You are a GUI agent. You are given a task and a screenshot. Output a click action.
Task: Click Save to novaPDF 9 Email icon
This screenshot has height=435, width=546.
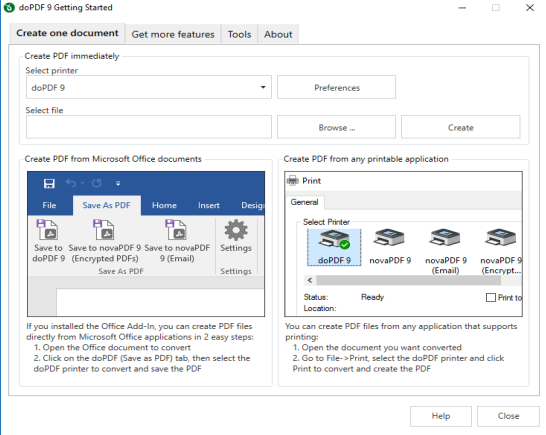177,230
